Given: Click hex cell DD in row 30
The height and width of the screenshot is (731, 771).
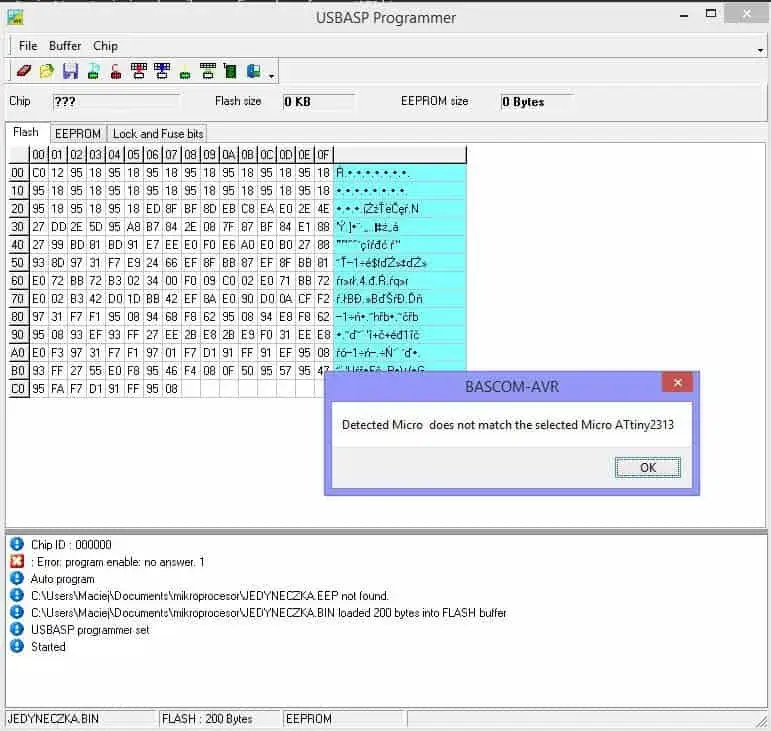Looking at the screenshot, I should pos(58,227).
